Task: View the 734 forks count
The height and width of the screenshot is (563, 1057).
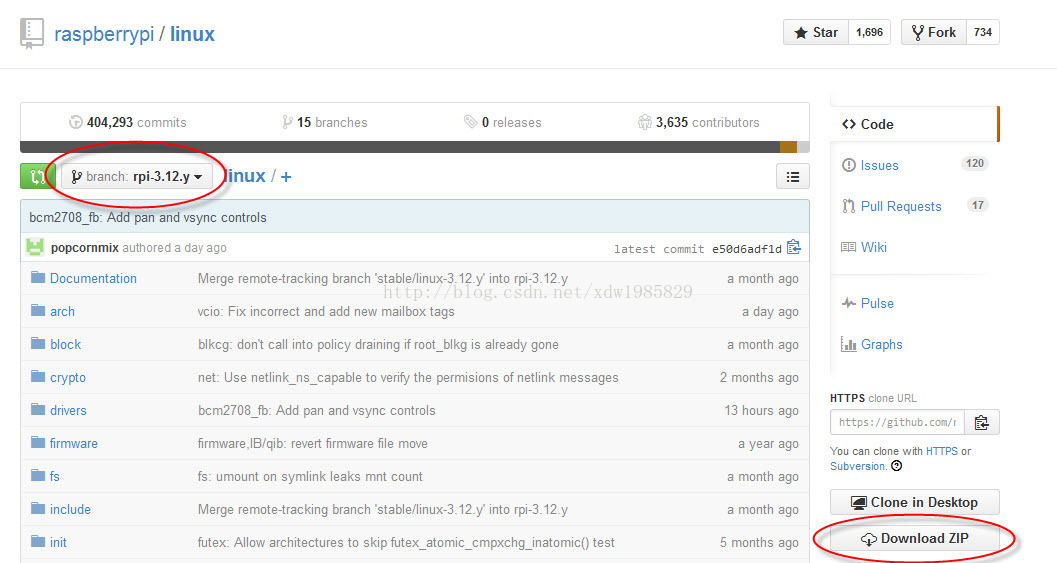Action: pyautogui.click(x=983, y=32)
